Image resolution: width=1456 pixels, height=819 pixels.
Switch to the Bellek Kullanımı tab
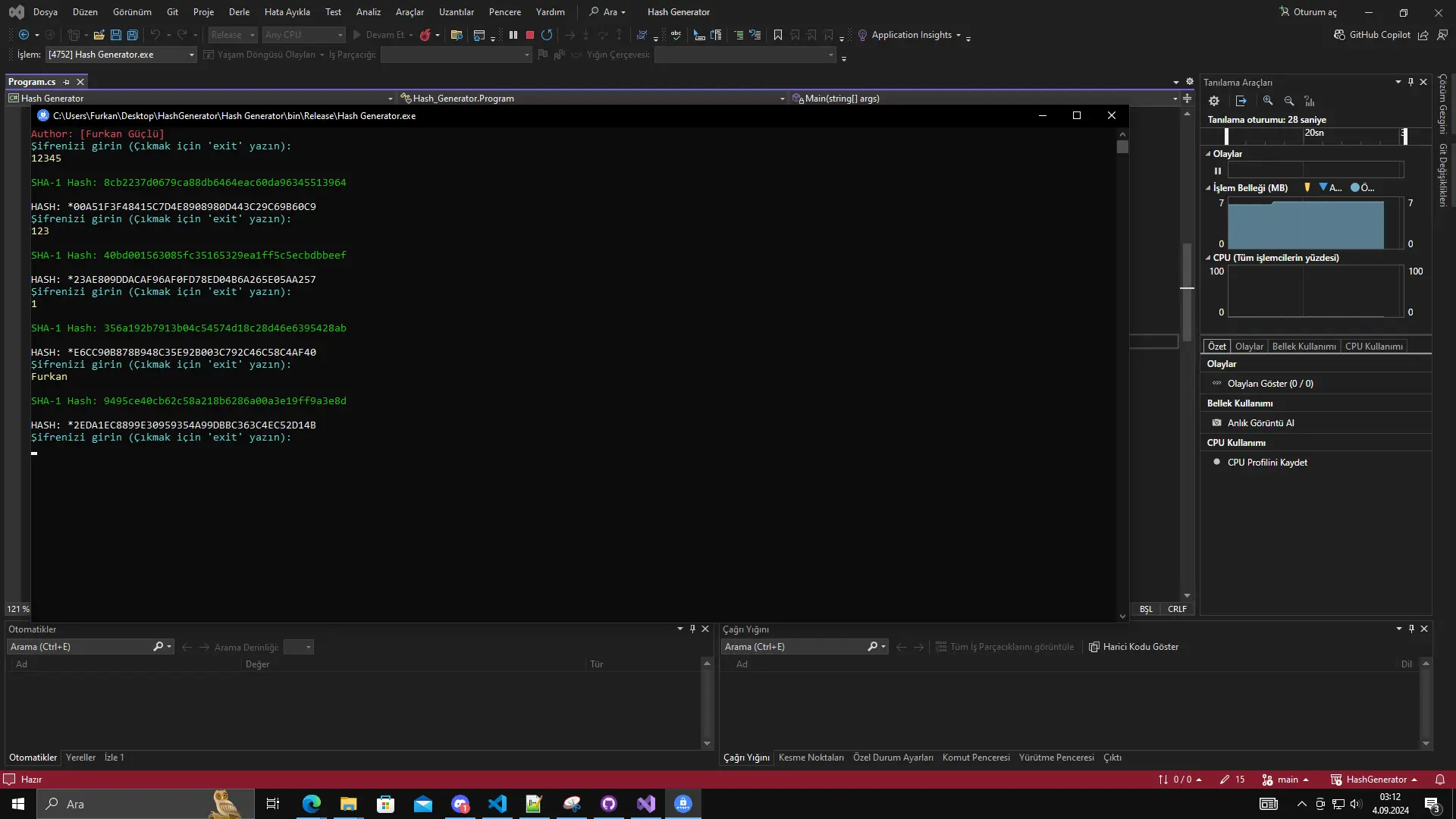click(x=1304, y=347)
